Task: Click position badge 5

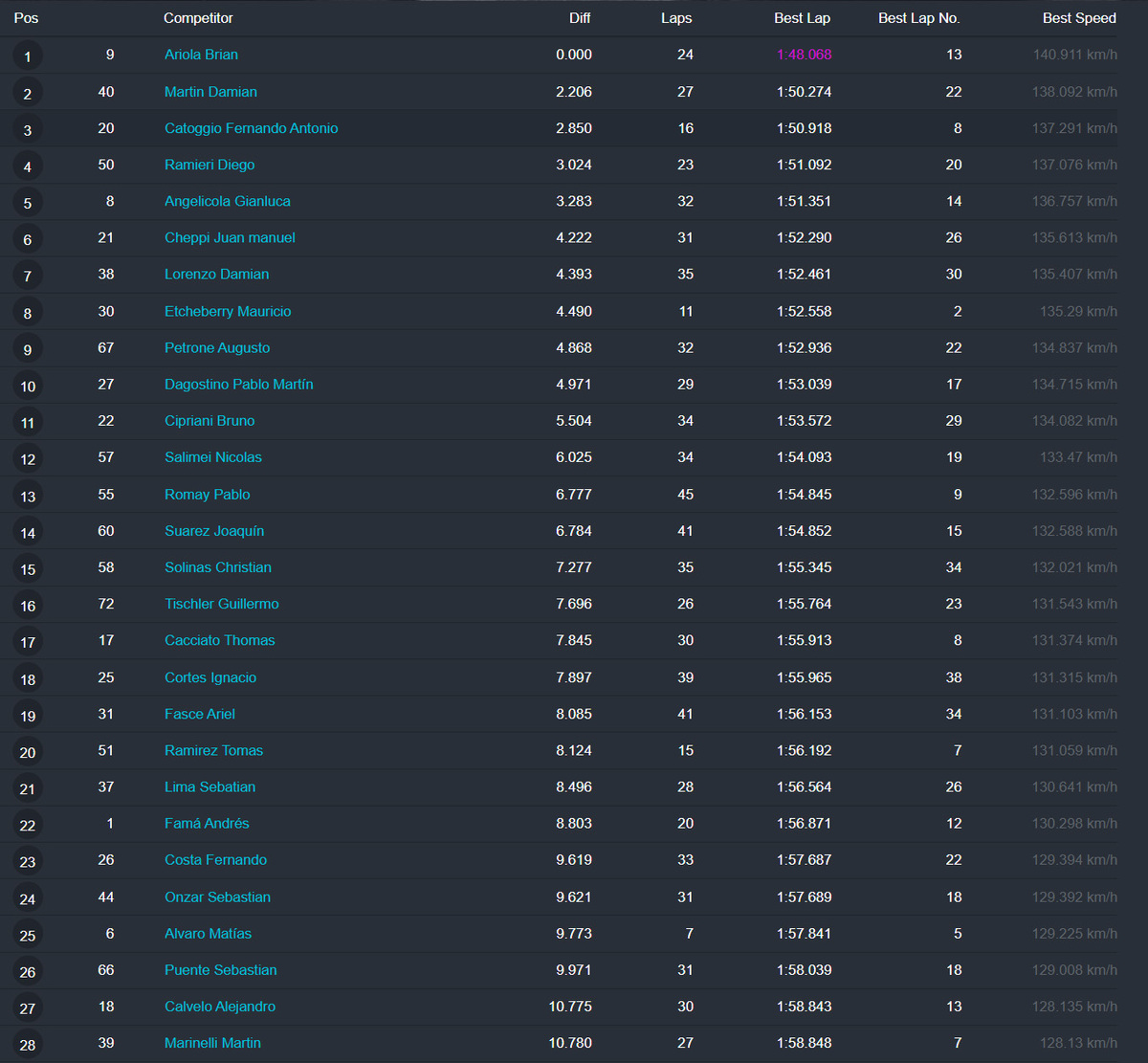Action: [x=28, y=203]
